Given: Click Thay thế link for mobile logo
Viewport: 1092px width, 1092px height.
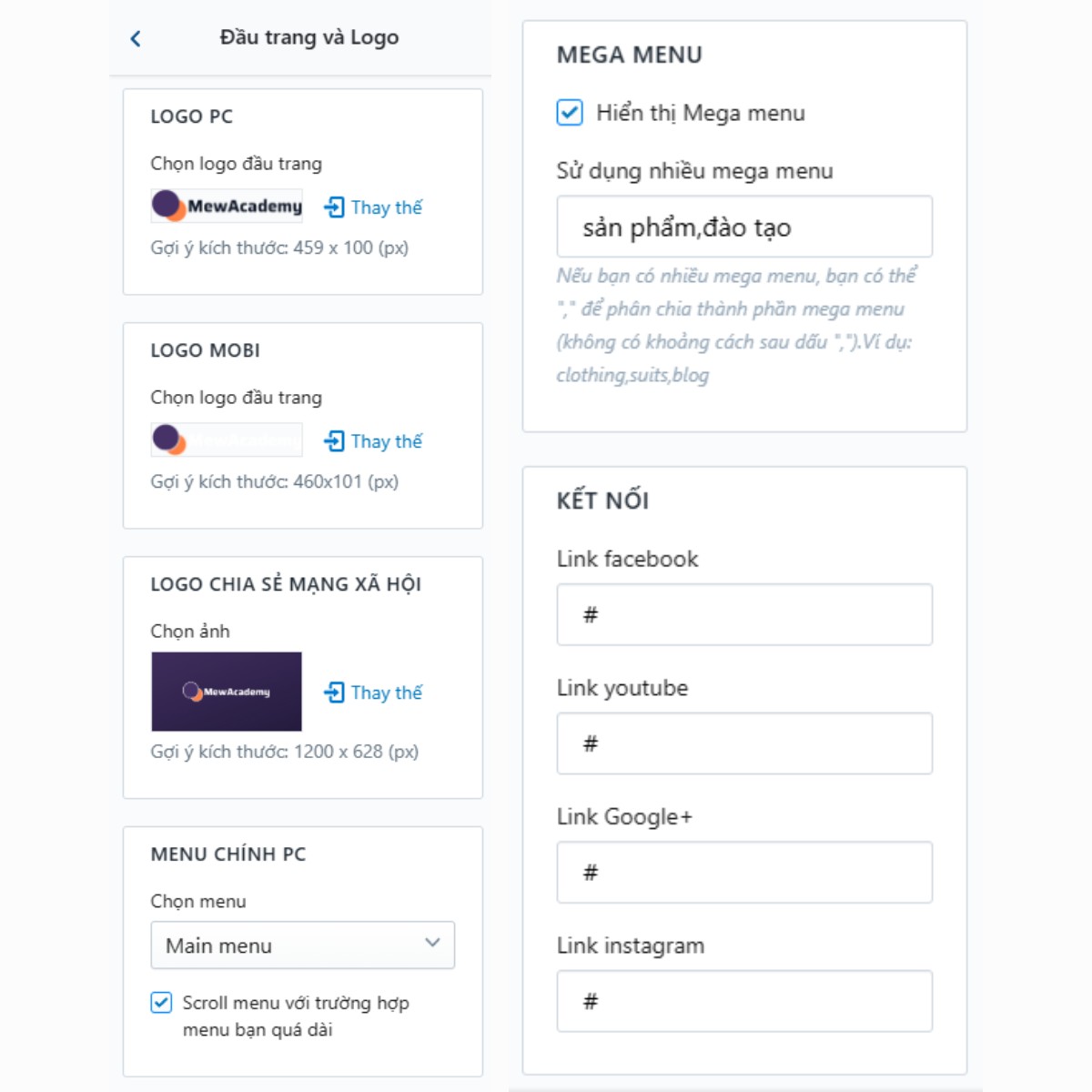Looking at the screenshot, I should 387,441.
